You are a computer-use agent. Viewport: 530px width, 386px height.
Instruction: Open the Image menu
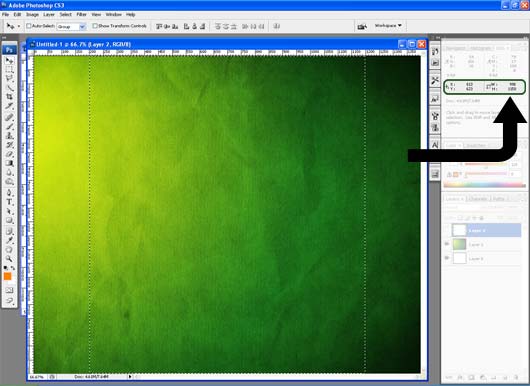click(x=32, y=15)
